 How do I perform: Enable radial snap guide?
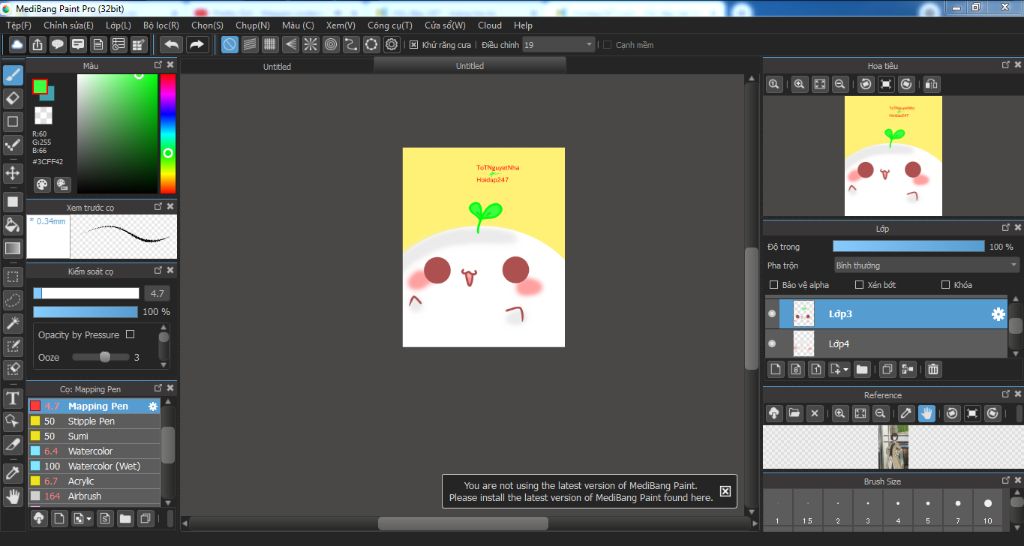point(310,44)
